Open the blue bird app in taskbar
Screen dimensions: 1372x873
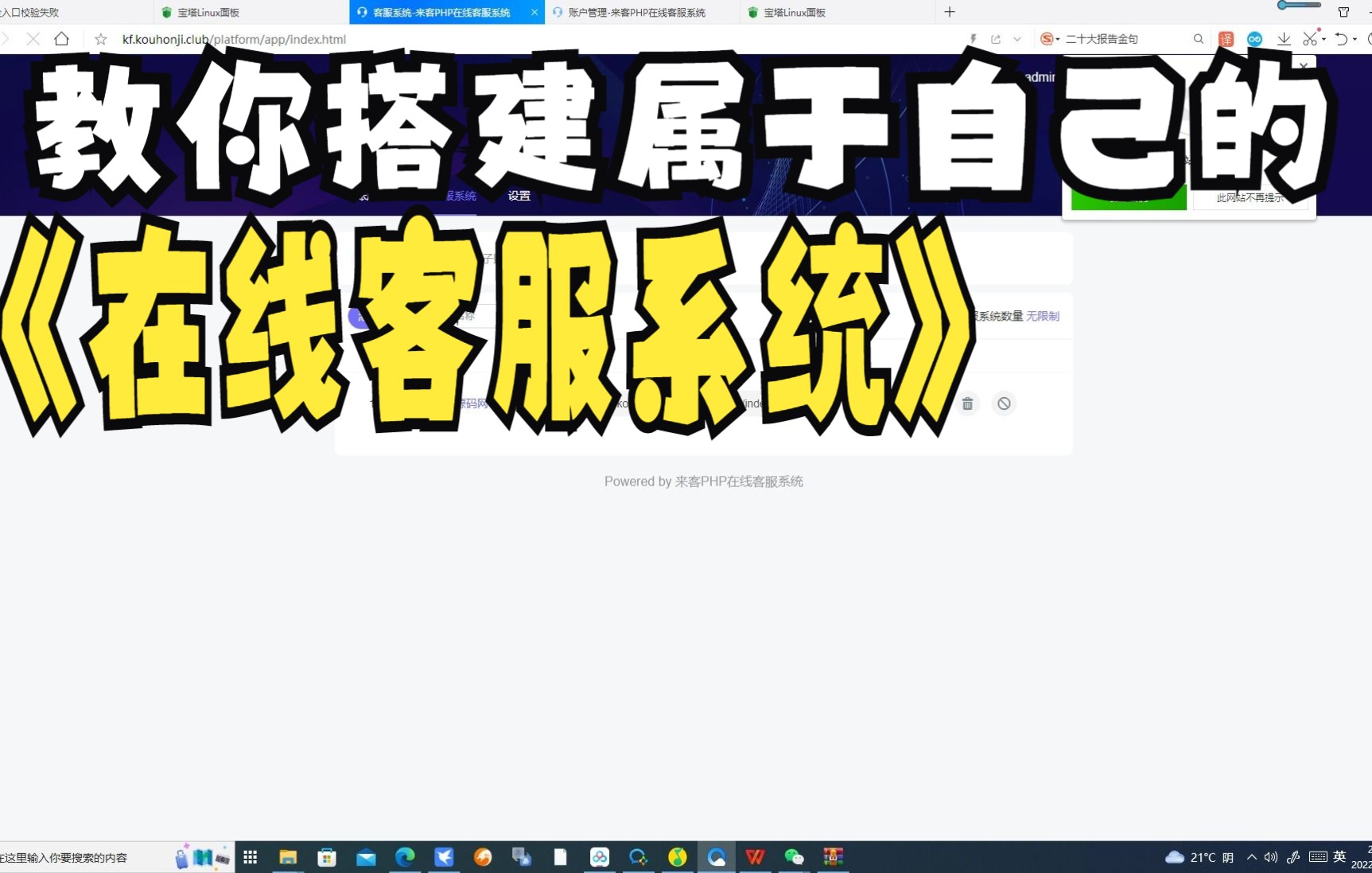coord(444,857)
